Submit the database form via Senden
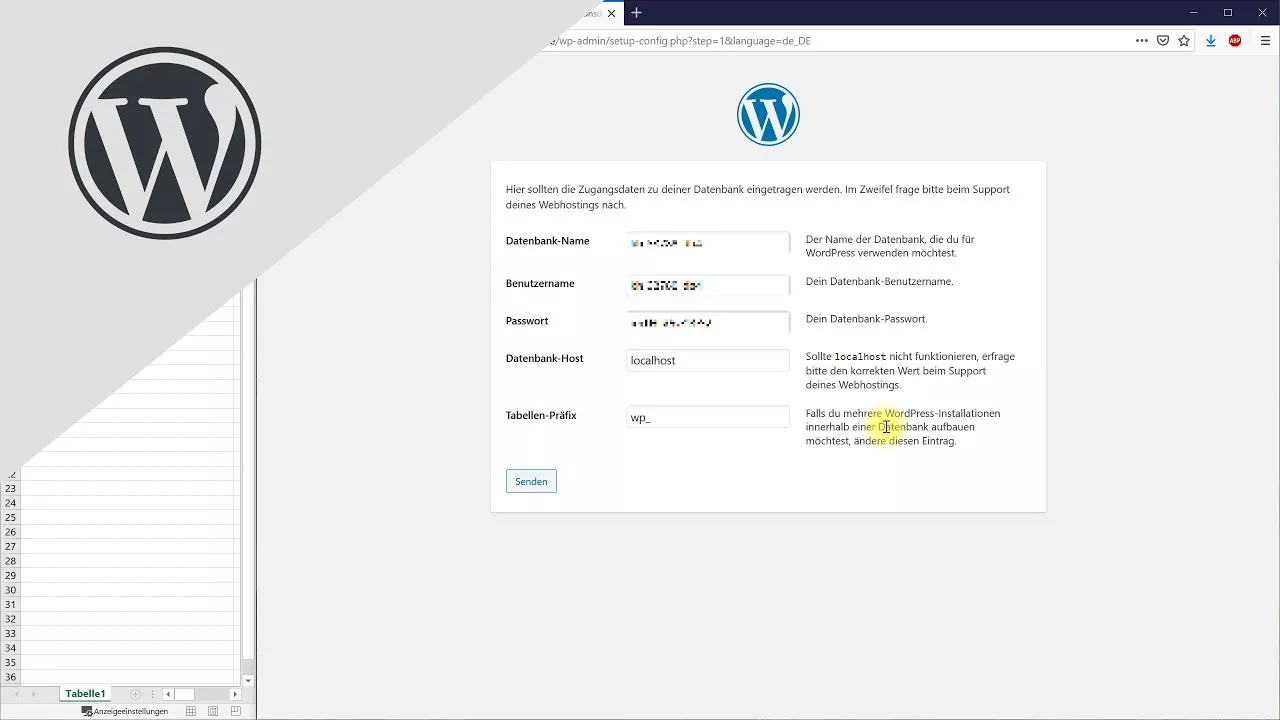The height and width of the screenshot is (720, 1280). click(531, 481)
